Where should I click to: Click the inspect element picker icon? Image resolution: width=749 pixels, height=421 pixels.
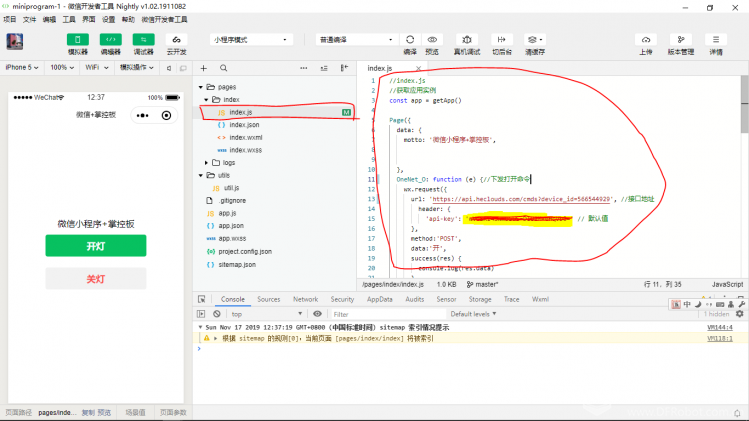pyautogui.click(x=202, y=300)
